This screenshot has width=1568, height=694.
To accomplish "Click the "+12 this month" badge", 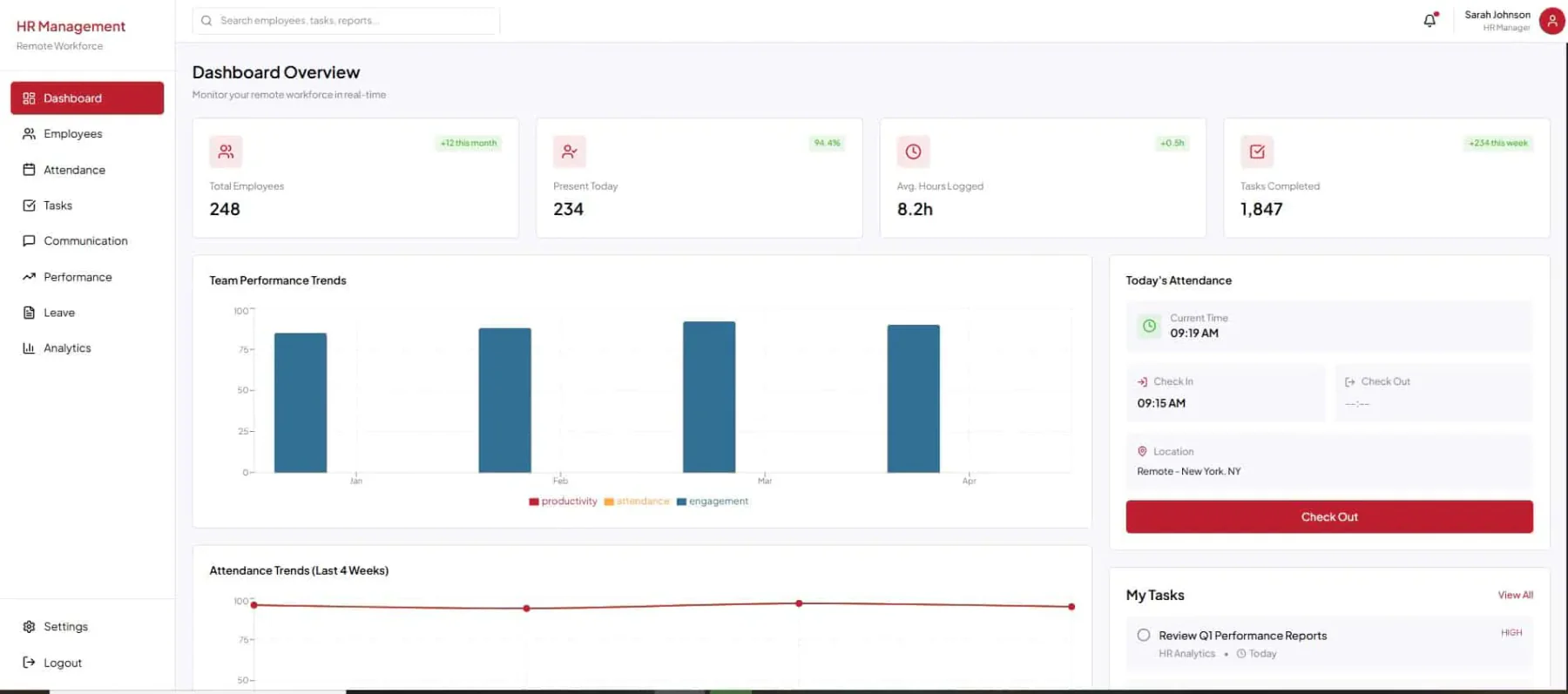I will (469, 144).
